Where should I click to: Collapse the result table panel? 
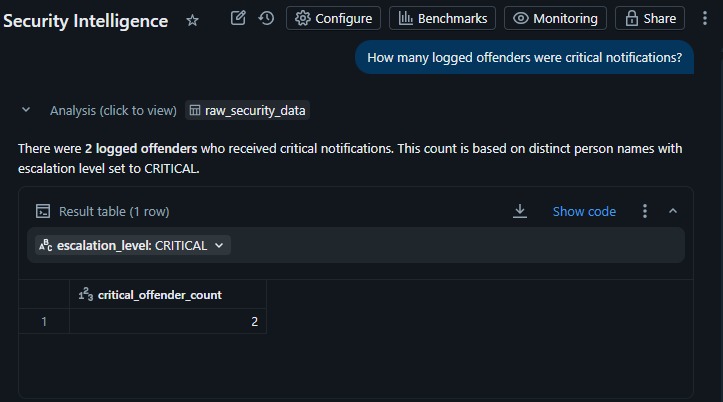coord(673,211)
